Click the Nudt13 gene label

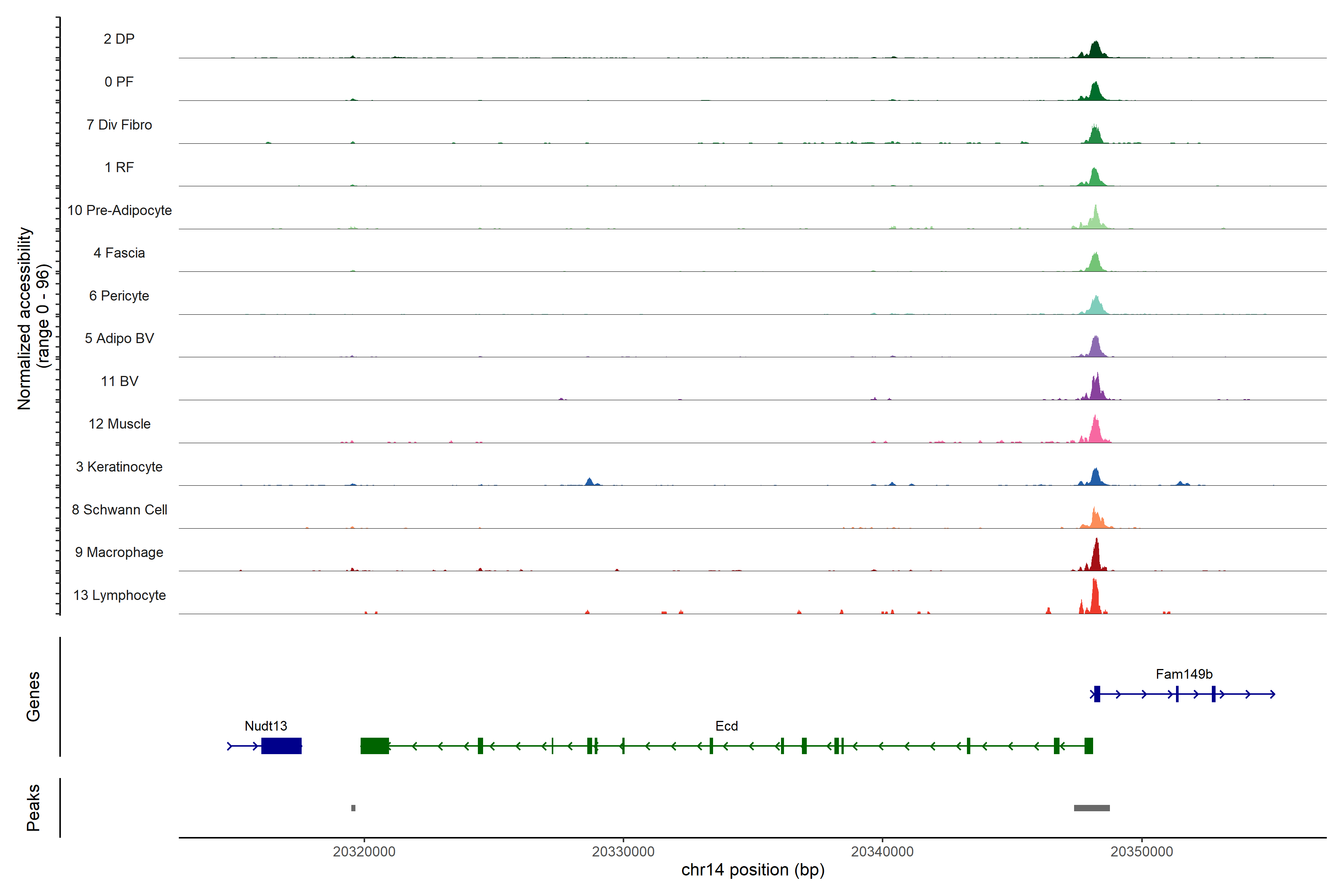[266, 726]
